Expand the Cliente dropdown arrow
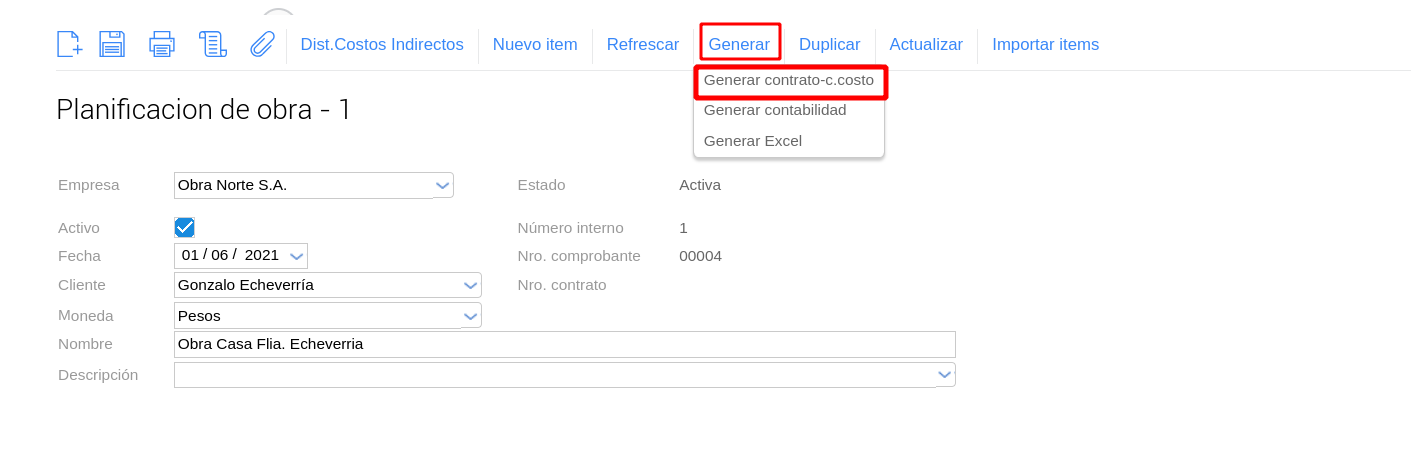This screenshot has width=1411, height=451. pyautogui.click(x=471, y=285)
